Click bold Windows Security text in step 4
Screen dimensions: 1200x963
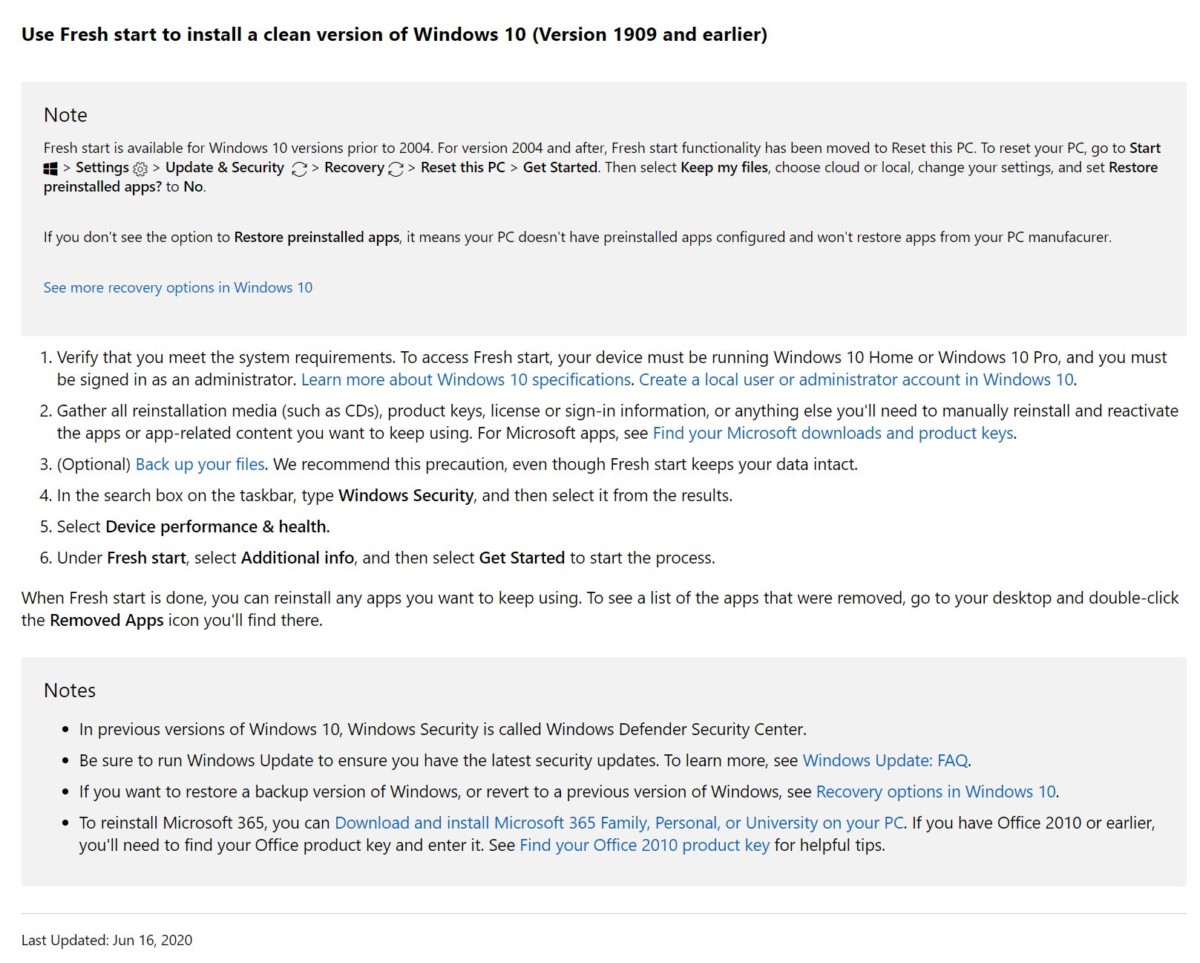click(406, 495)
